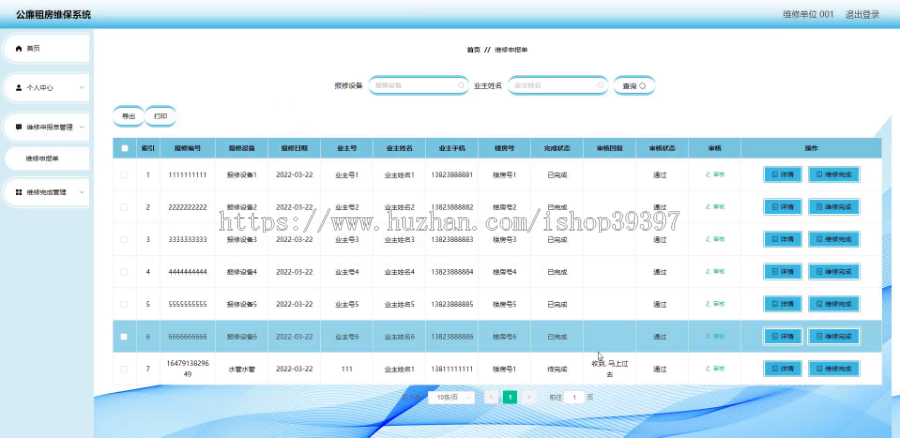Click the 1647913829649 repair number cell
Image resolution: width=900 pixels, height=438 pixels.
[188, 369]
